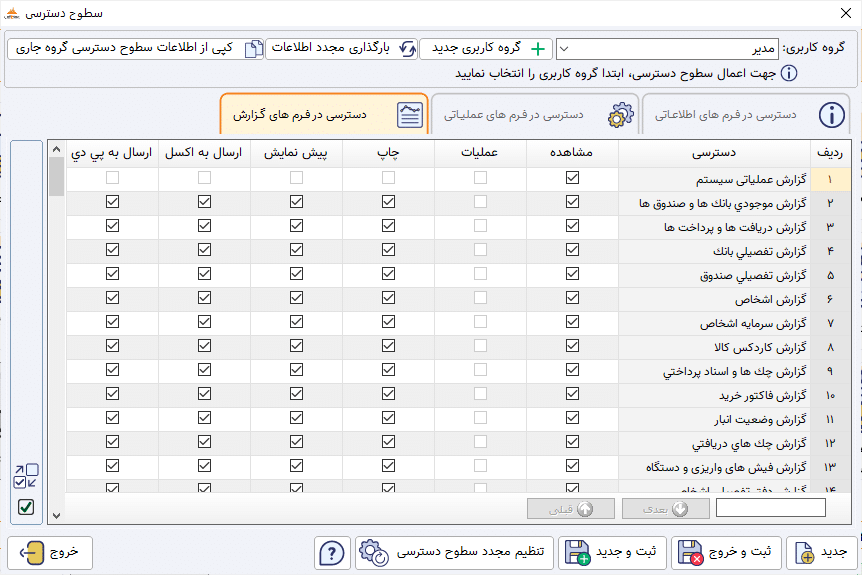Click the بعدی next button

point(666,509)
